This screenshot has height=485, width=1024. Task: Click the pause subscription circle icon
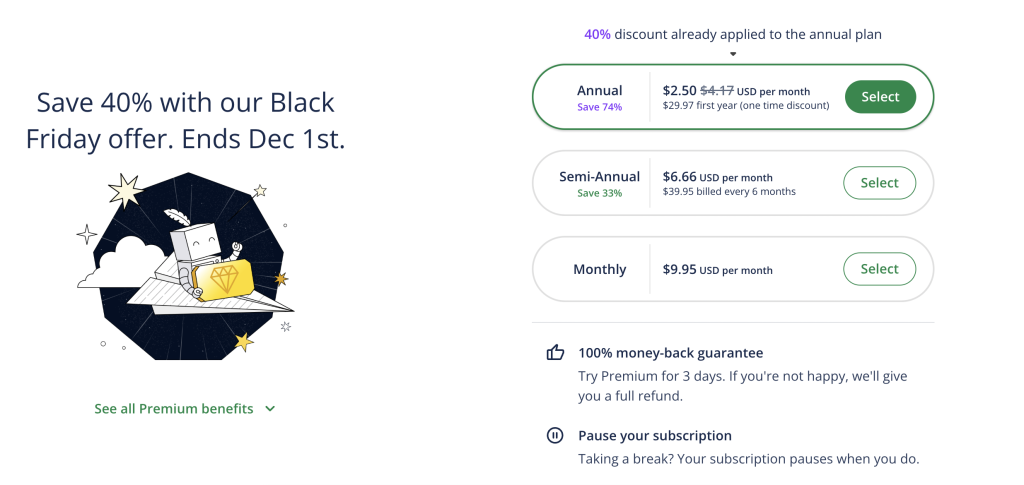tap(554, 435)
